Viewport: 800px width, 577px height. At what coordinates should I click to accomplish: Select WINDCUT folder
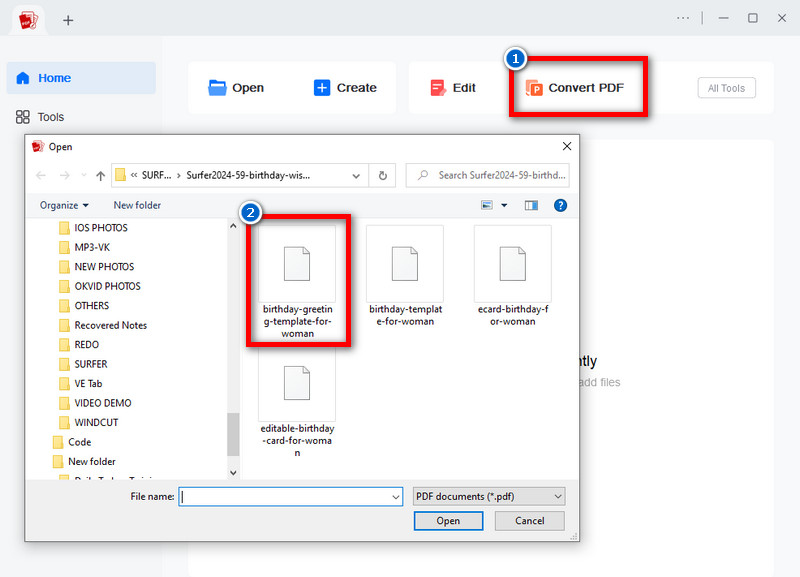pos(89,422)
